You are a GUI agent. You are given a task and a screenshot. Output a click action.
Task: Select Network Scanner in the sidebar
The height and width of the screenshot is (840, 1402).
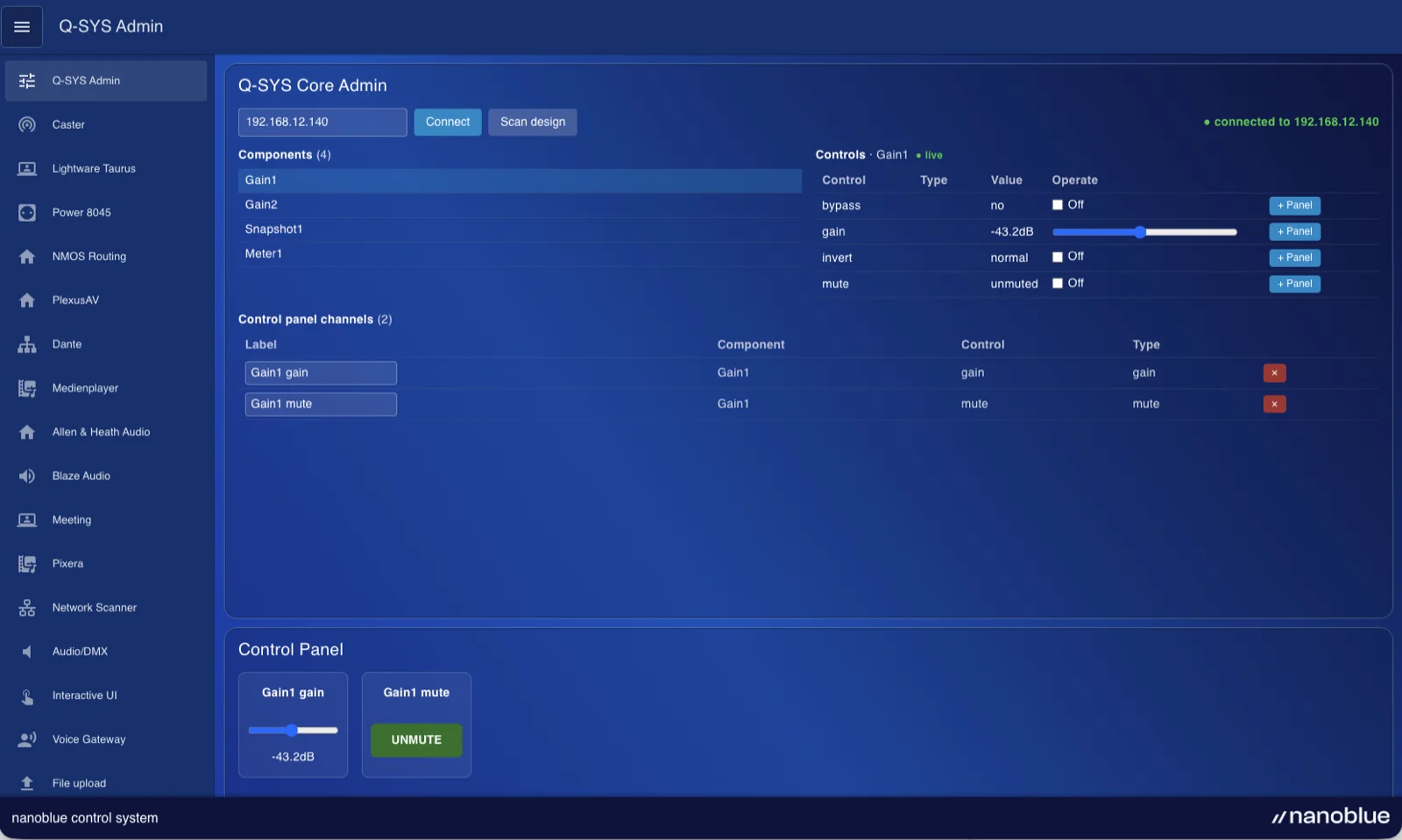(x=106, y=607)
